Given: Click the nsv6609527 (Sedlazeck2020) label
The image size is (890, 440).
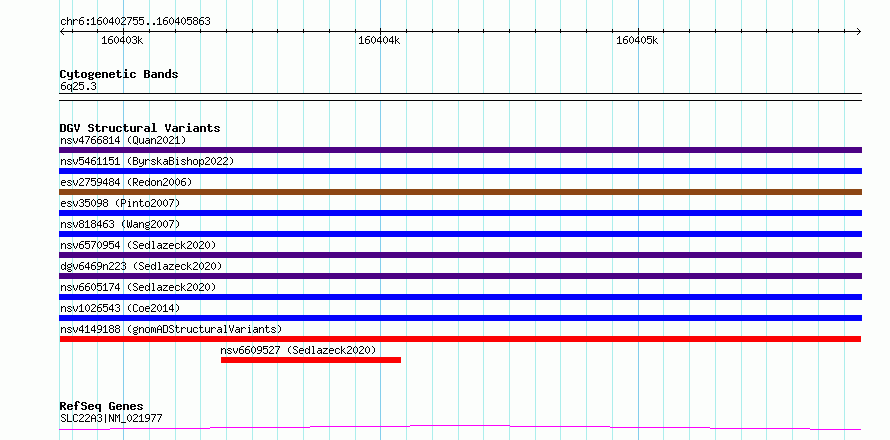Looking at the screenshot, I should tap(298, 350).
